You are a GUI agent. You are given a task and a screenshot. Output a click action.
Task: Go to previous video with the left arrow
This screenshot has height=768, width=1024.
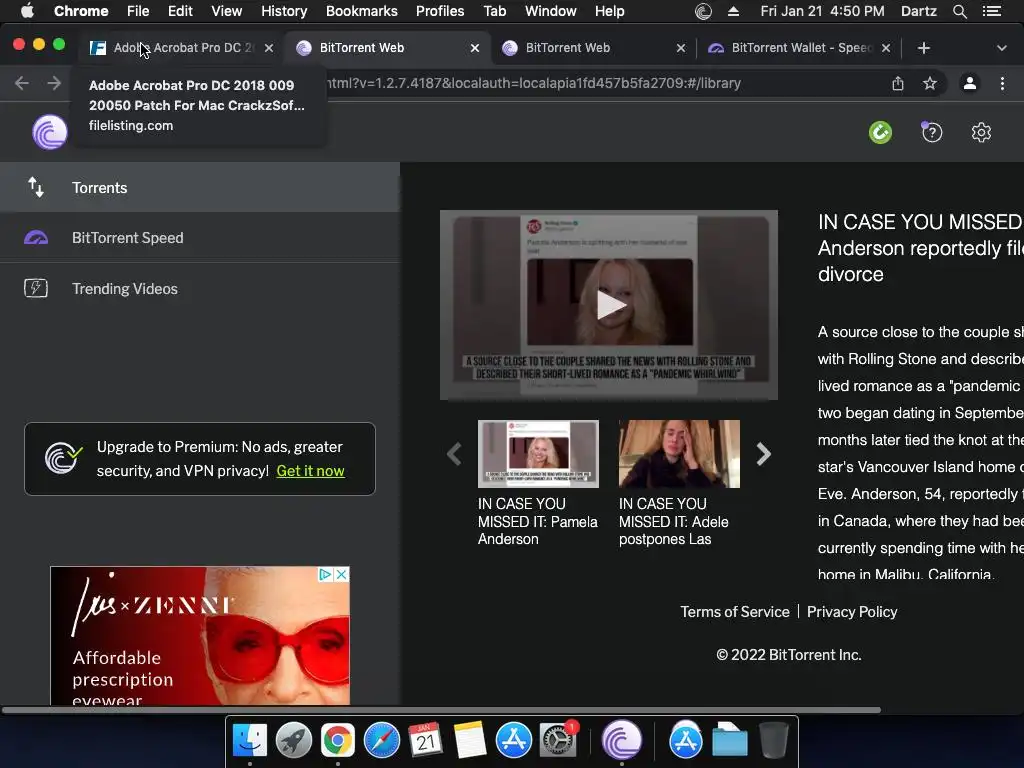[x=455, y=453]
